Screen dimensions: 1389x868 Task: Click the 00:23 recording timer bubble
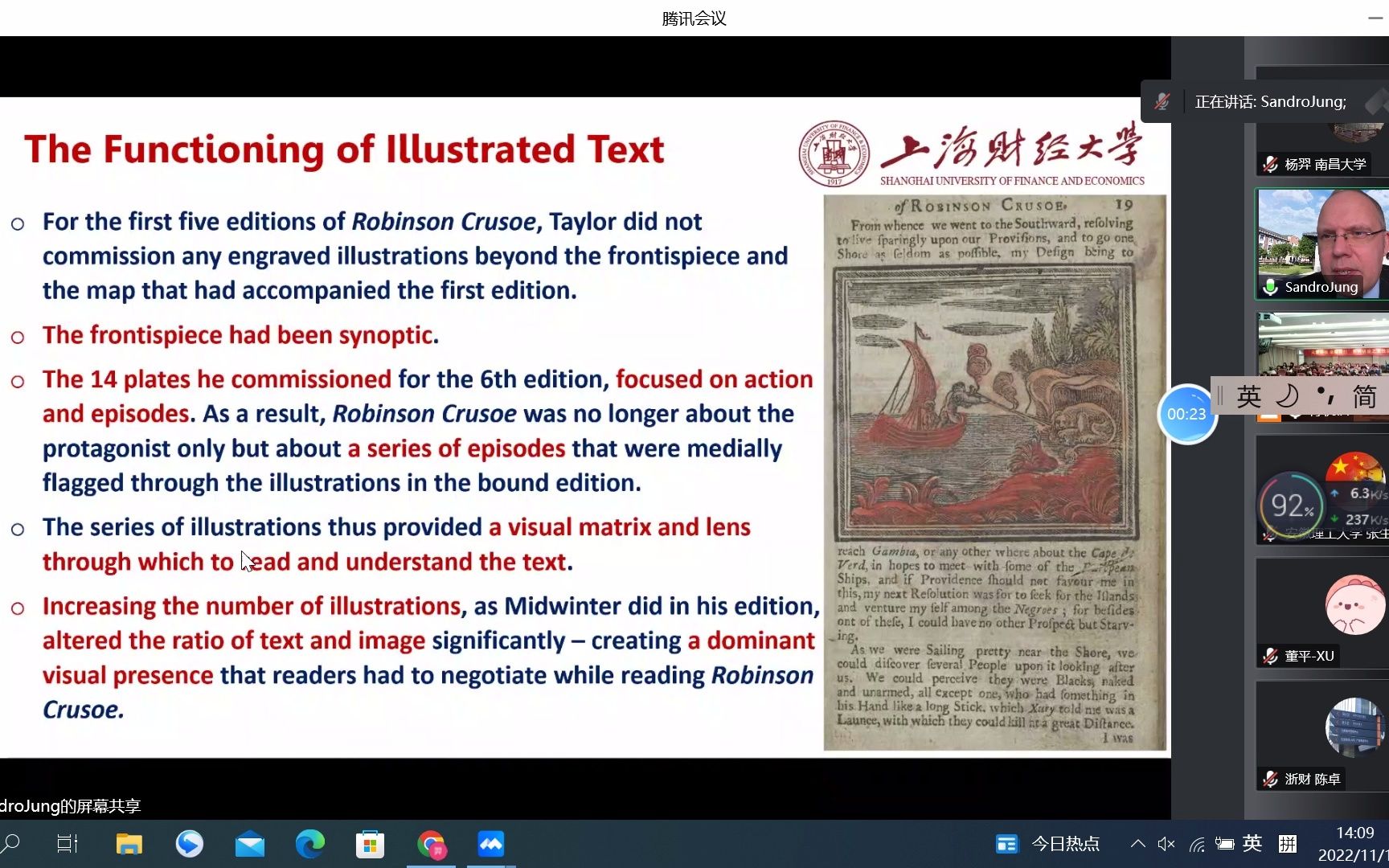tap(1186, 414)
